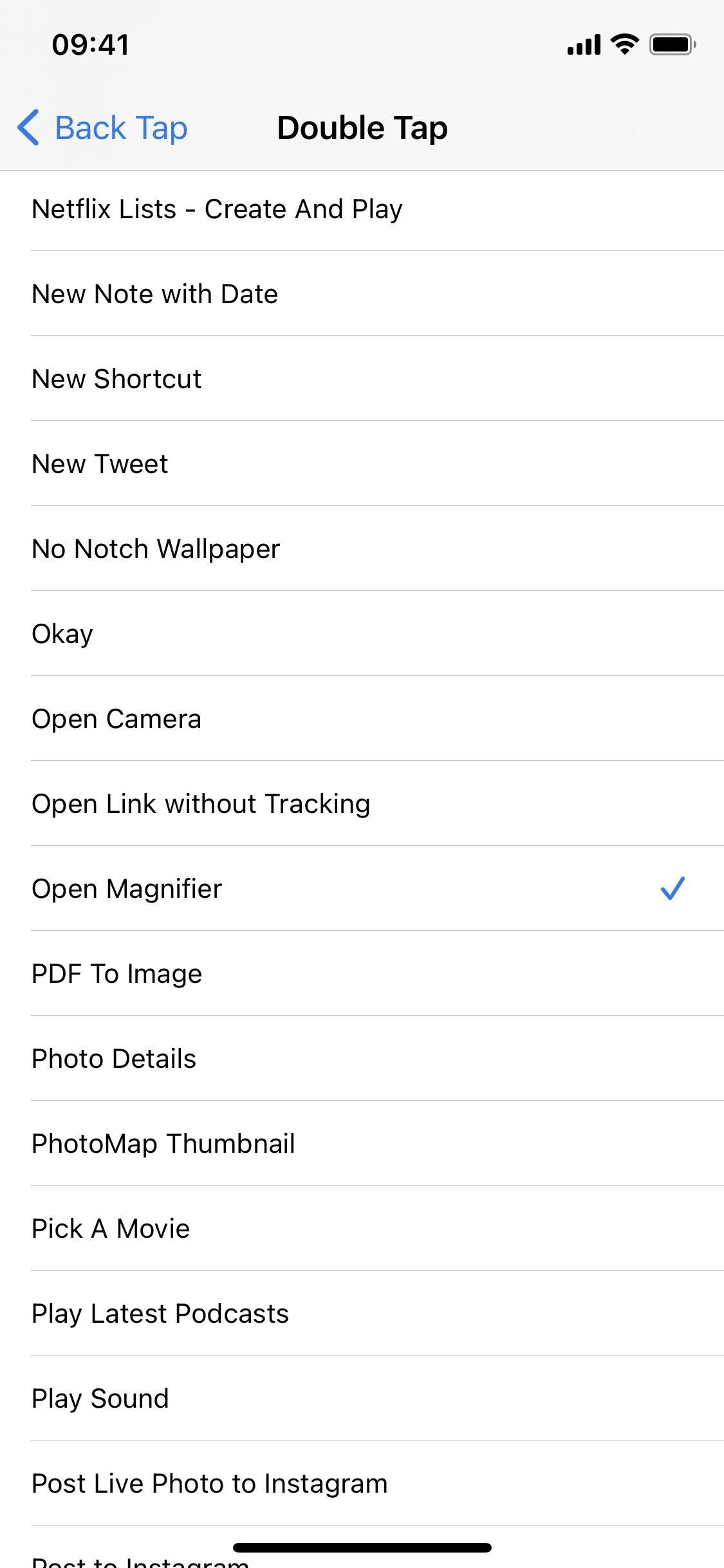
Task: Choose Play Latest Podcasts
Action: (362, 1313)
